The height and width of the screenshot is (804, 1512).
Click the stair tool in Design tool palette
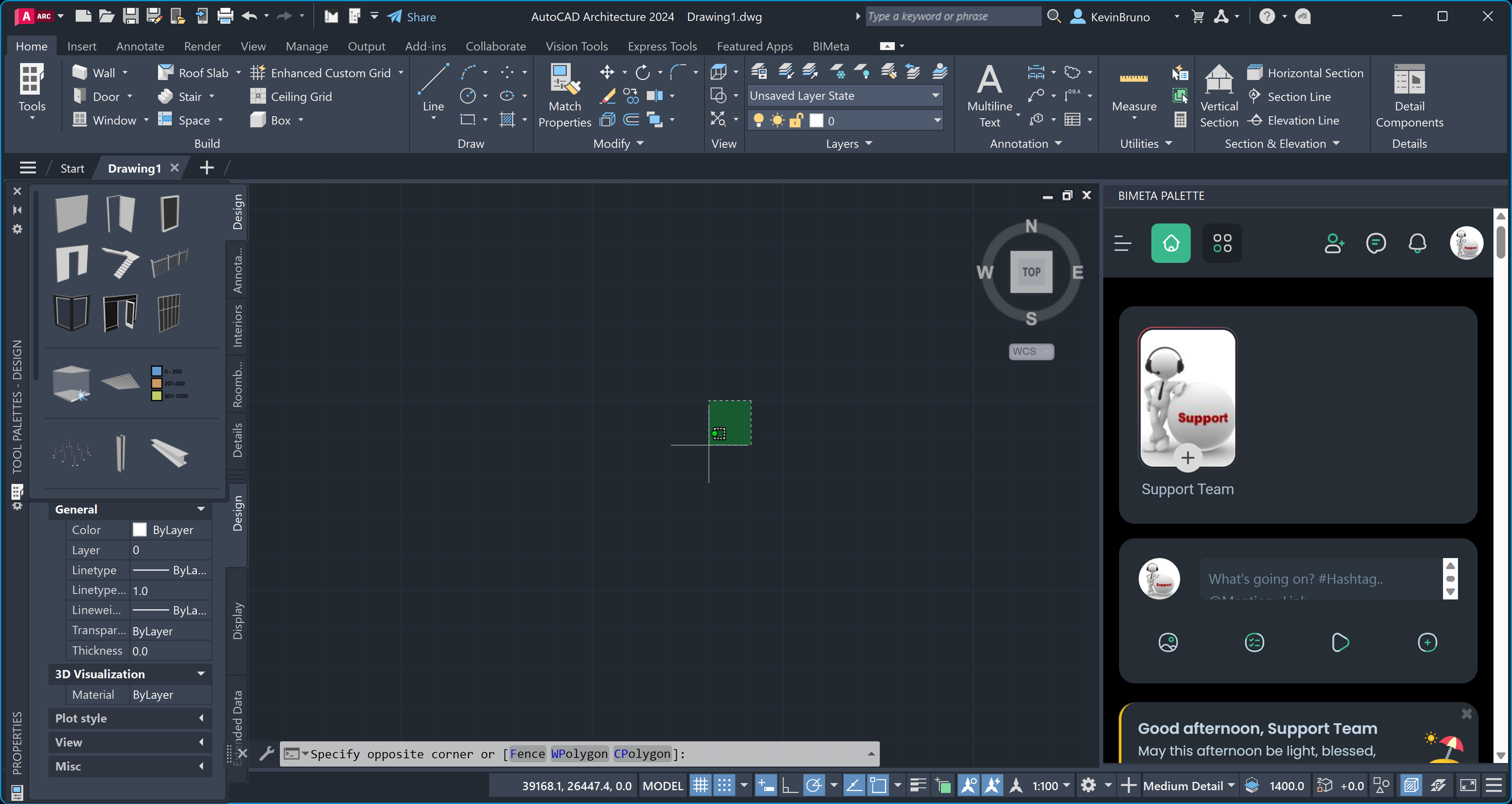tap(120, 262)
